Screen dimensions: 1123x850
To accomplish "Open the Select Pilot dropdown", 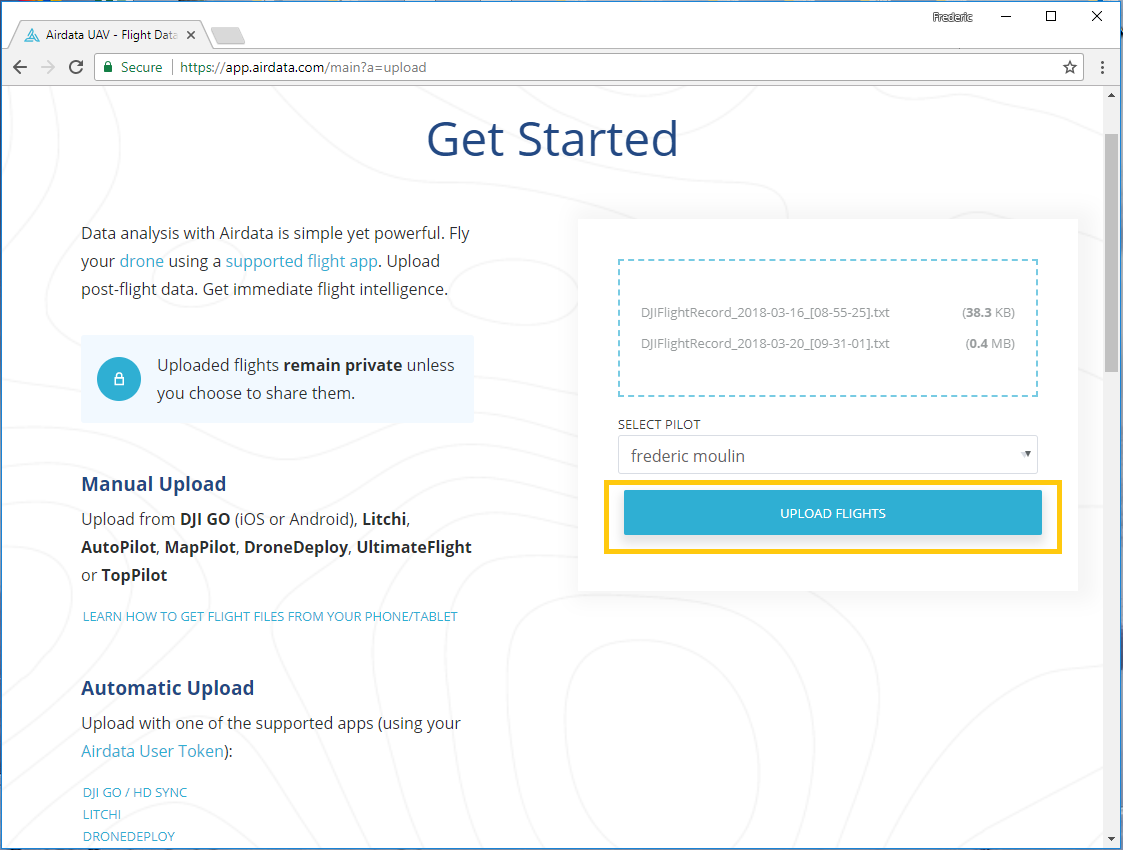I will tap(827, 455).
